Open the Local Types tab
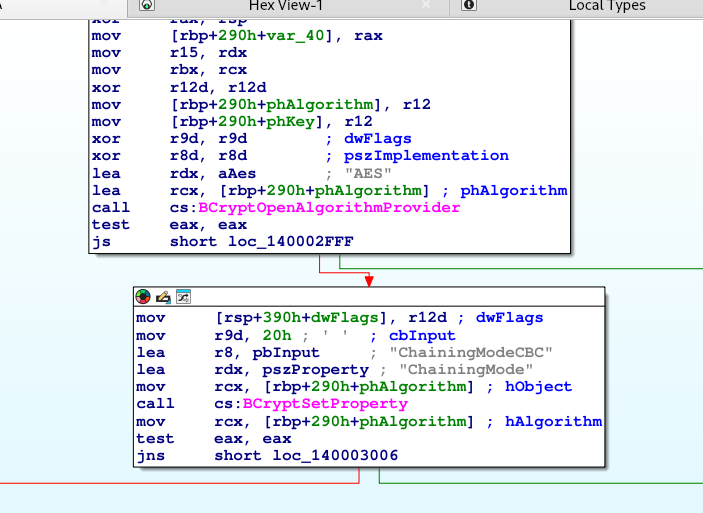This screenshot has height=513, width=703. (607, 6)
